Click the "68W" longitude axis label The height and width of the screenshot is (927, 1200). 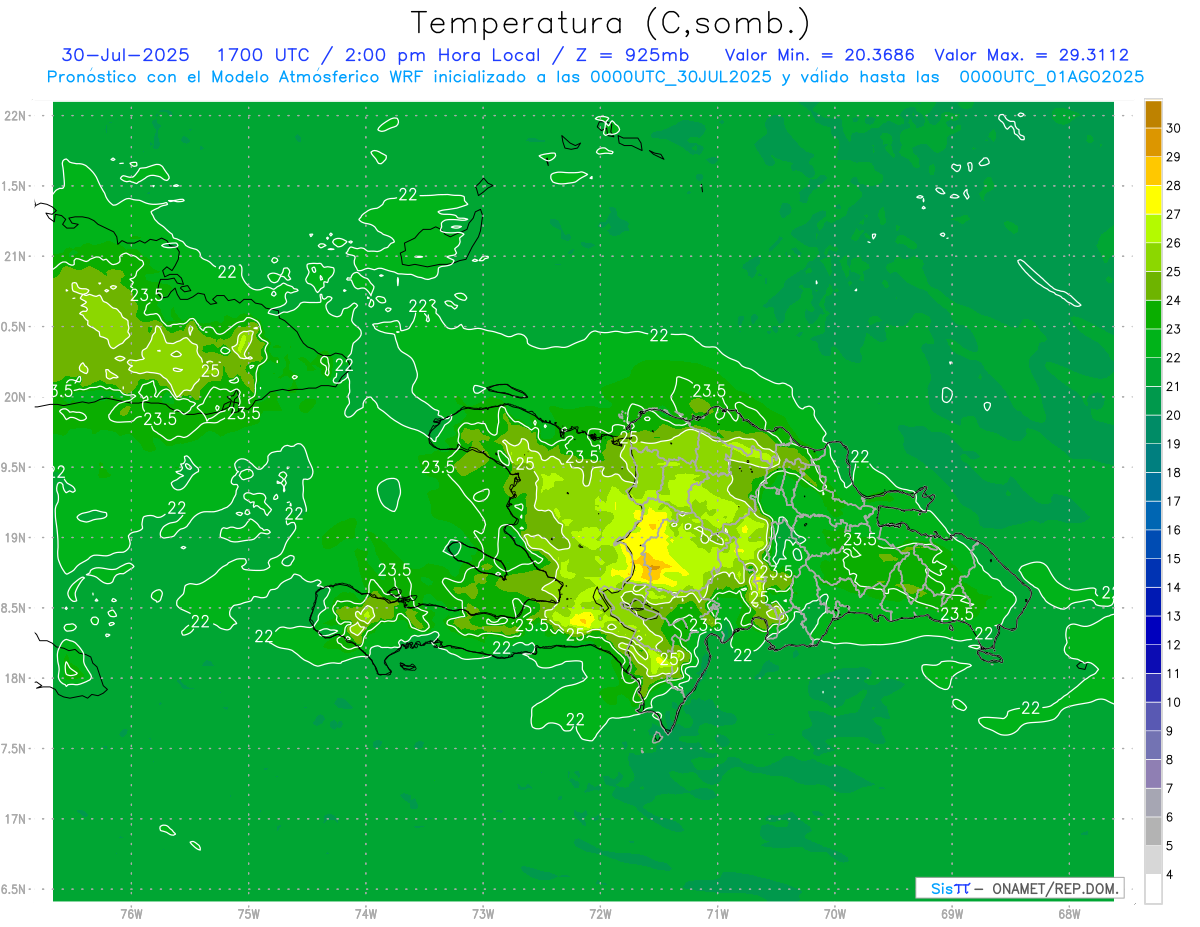[1068, 913]
